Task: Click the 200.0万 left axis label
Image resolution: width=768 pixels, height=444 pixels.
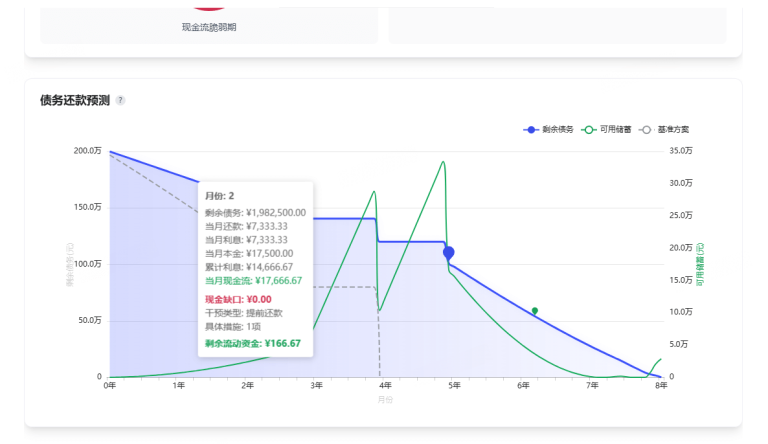Action: coord(88,151)
